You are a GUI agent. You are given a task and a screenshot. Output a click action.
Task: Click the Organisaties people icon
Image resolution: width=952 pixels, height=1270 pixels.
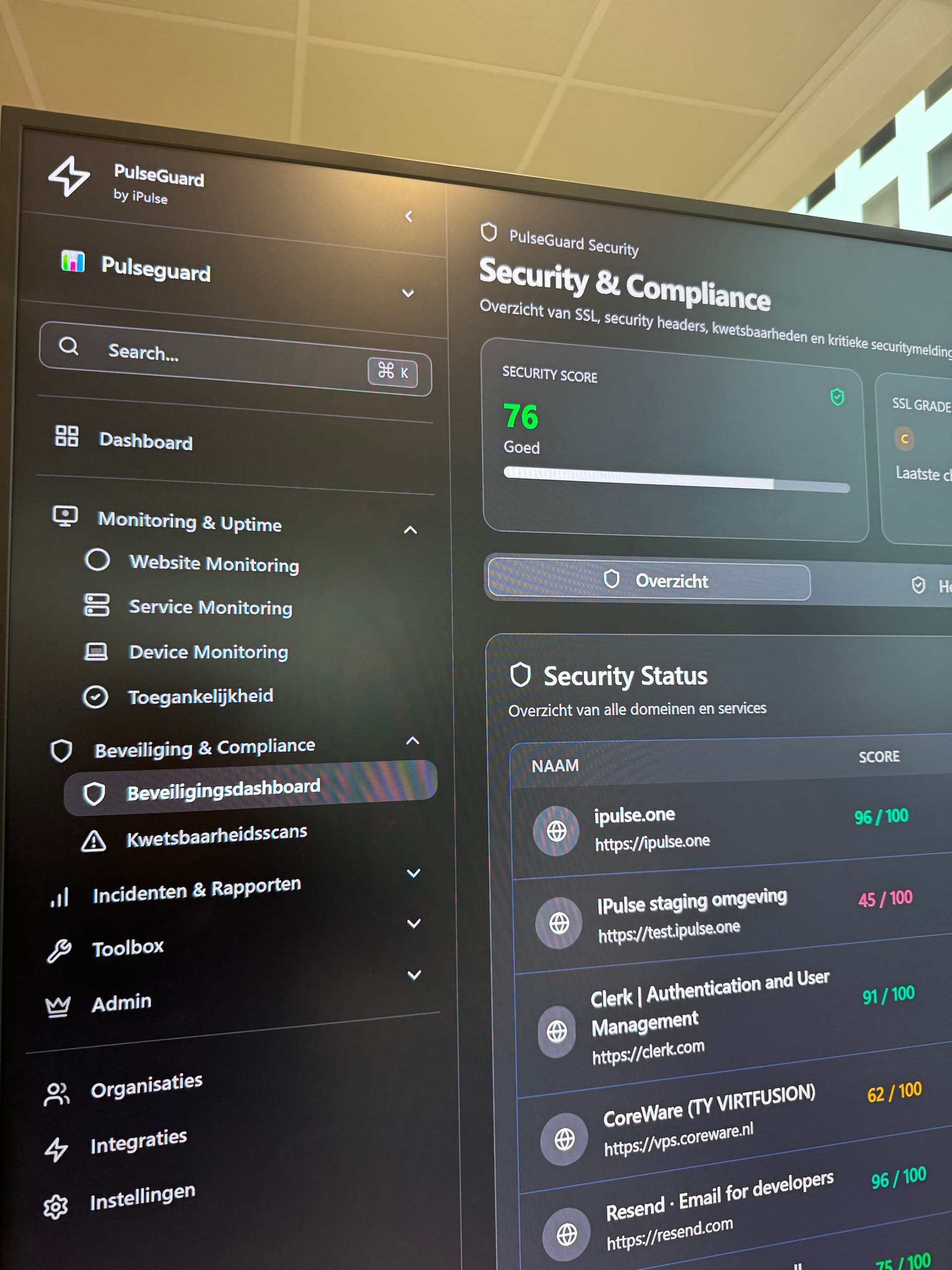tap(57, 1094)
